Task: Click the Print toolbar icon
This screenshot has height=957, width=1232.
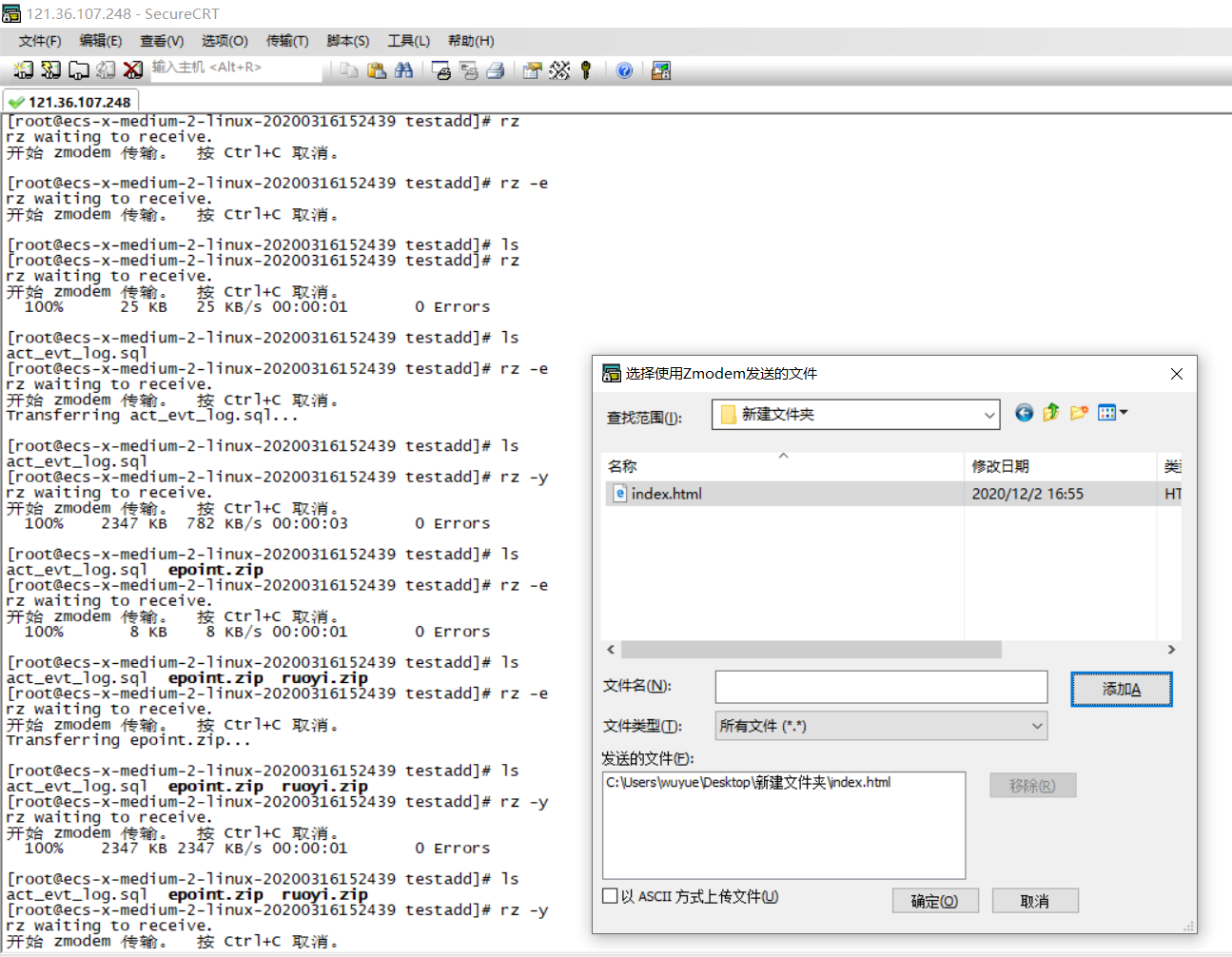Action: (495, 70)
